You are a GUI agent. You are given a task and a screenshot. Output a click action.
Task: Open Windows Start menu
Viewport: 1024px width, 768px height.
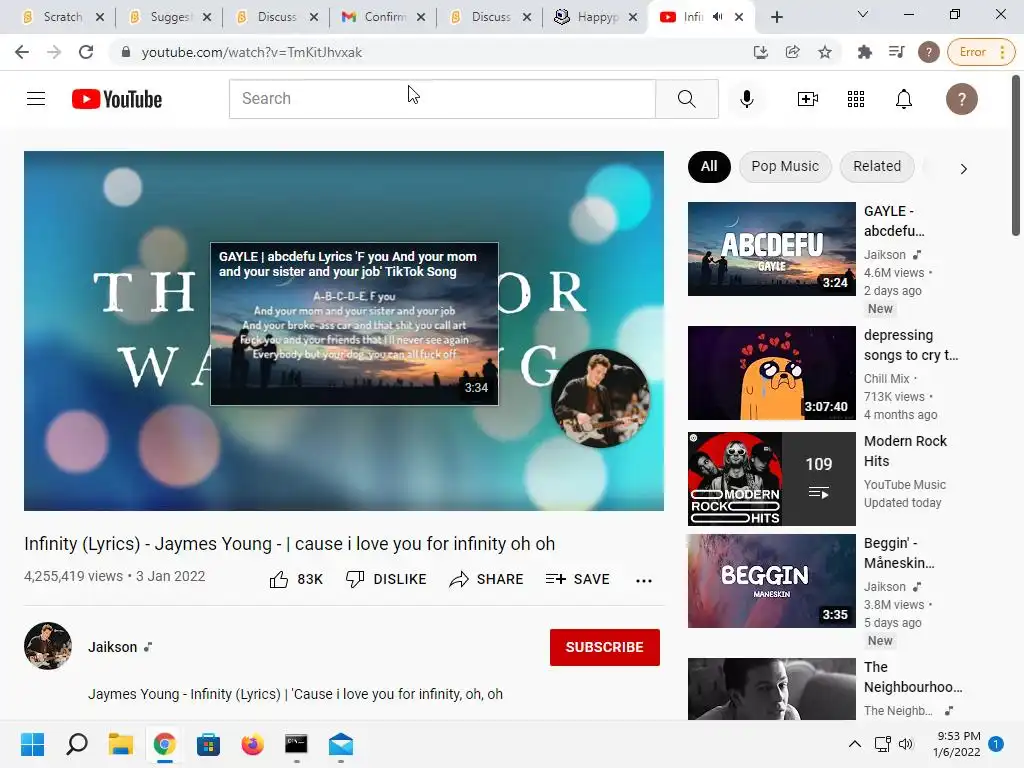(x=33, y=744)
